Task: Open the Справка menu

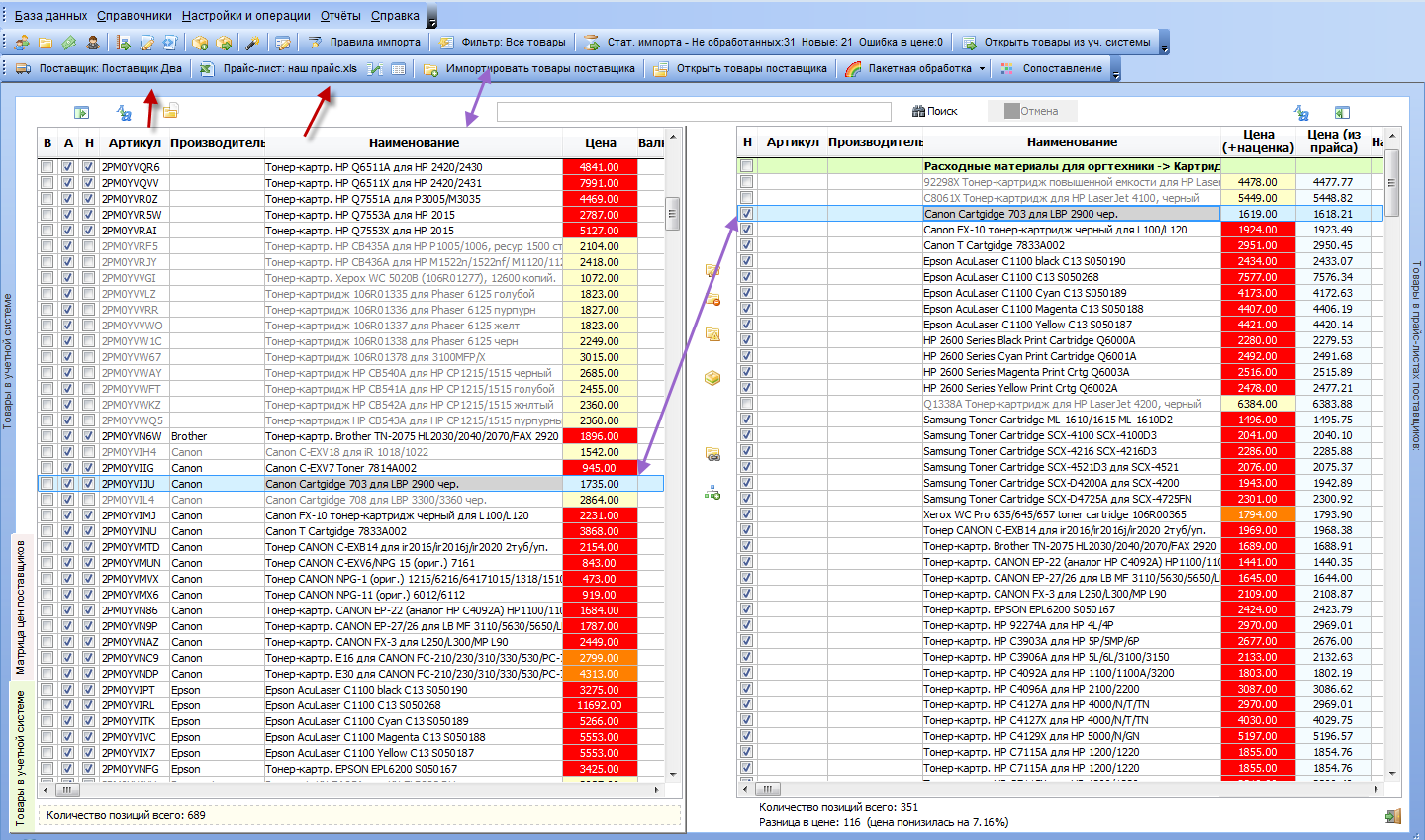Action: [x=395, y=16]
